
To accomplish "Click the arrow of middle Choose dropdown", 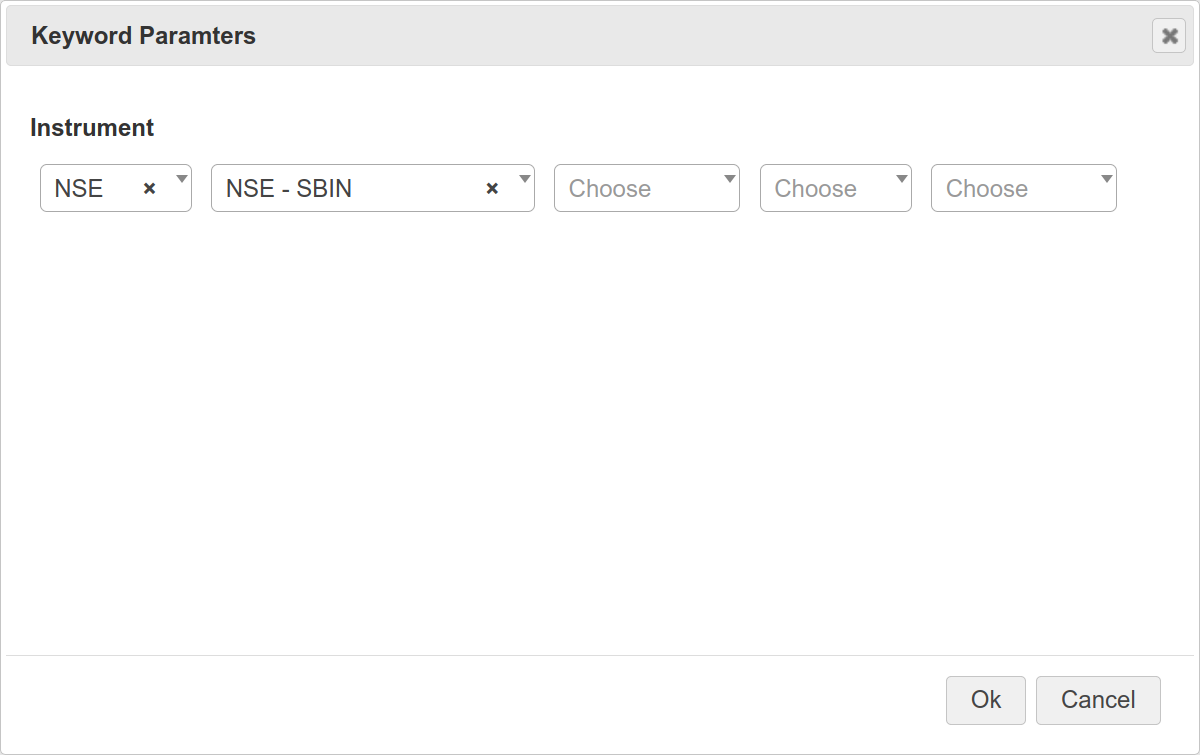I will pos(901,179).
